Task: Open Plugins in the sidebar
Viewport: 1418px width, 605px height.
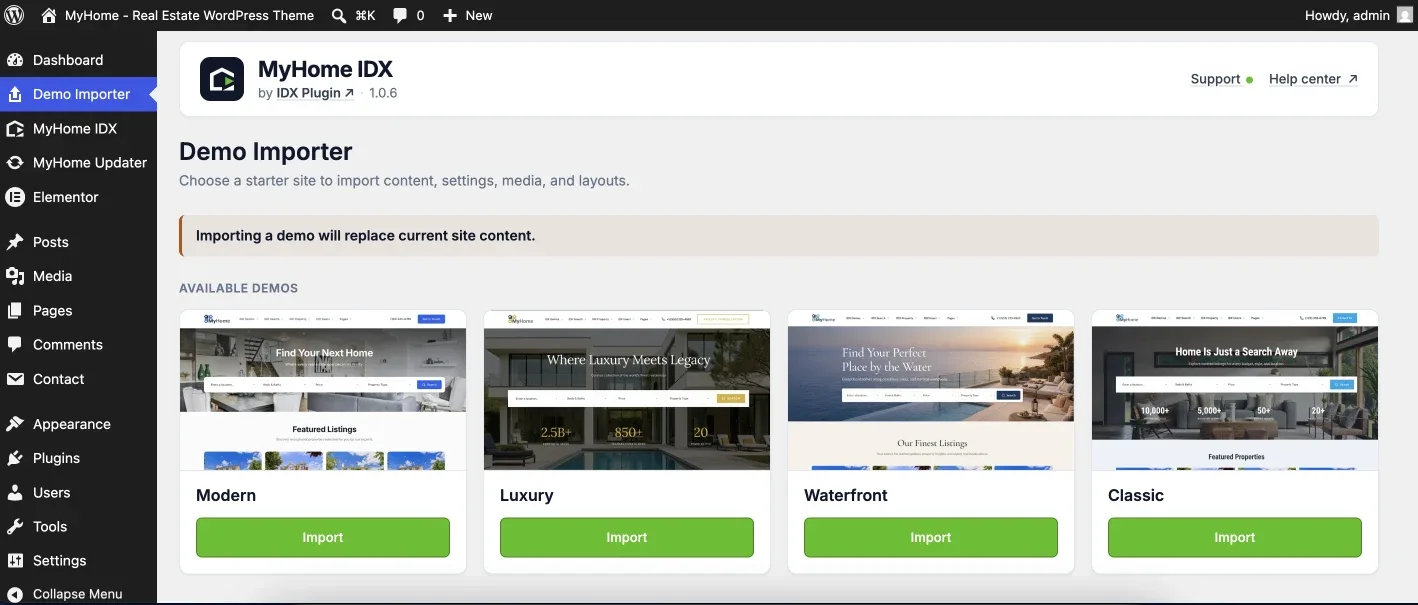Action: pyautogui.click(x=57, y=458)
